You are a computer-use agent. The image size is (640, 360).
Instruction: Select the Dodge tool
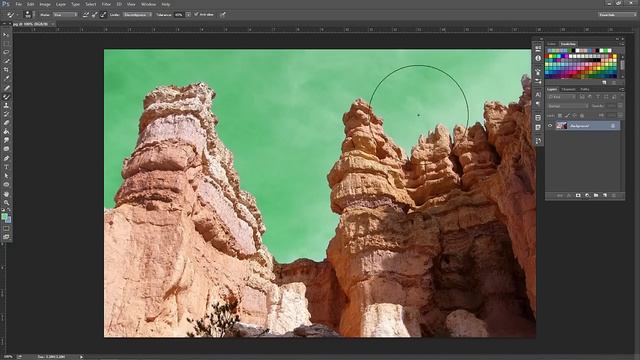[x=6, y=149]
